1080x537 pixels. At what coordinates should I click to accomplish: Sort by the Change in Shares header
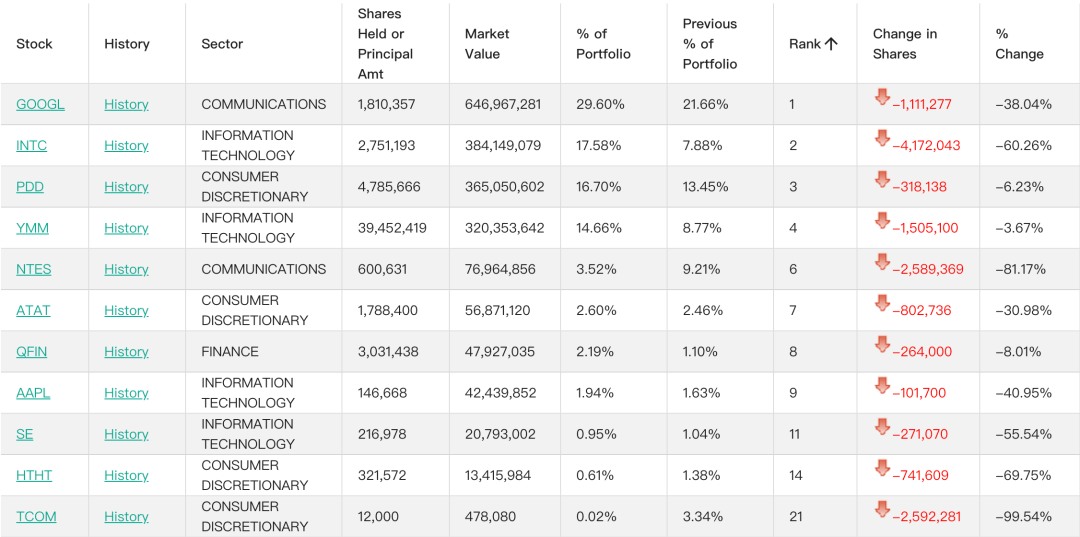click(x=904, y=44)
